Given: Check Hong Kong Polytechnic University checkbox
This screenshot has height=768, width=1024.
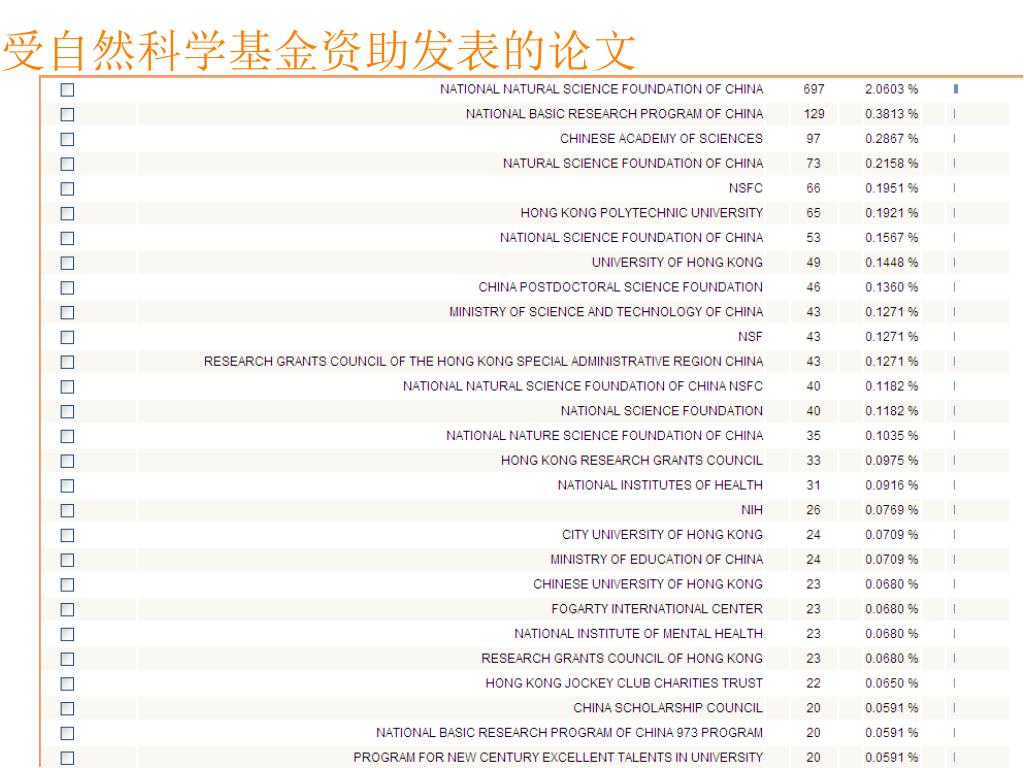Looking at the screenshot, I should [67, 214].
